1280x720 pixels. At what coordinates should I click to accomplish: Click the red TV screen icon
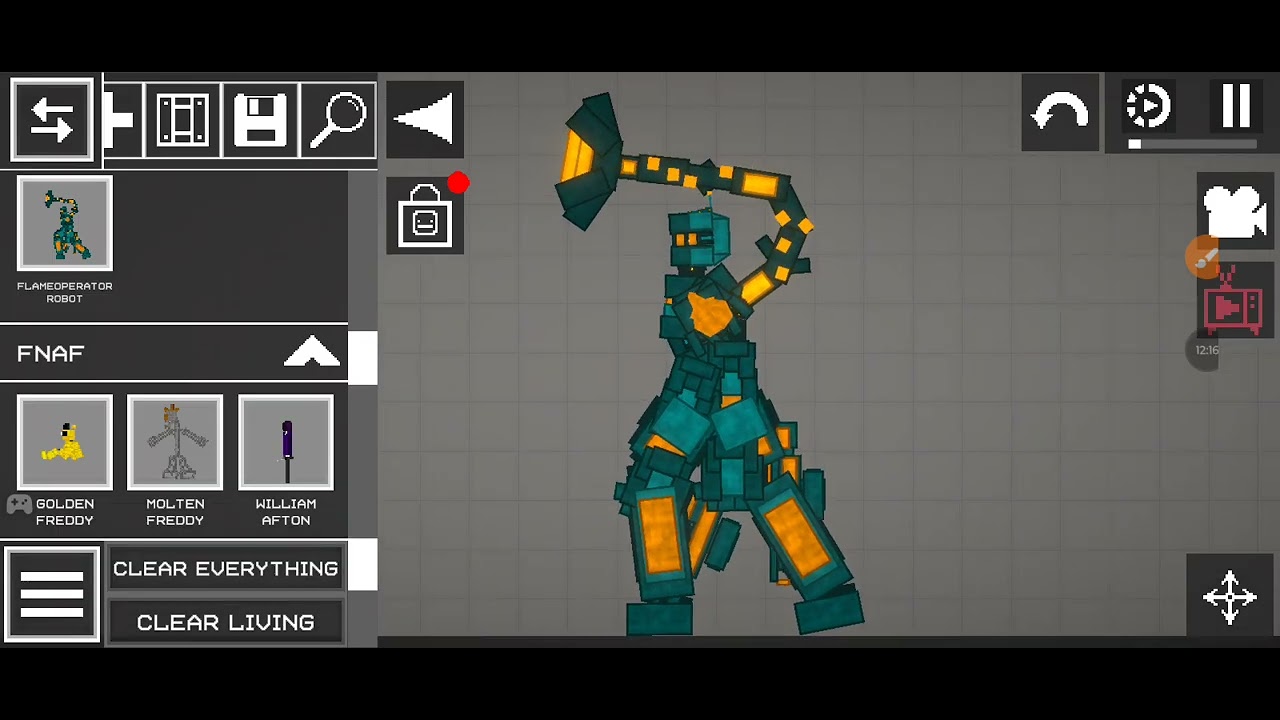point(1235,303)
